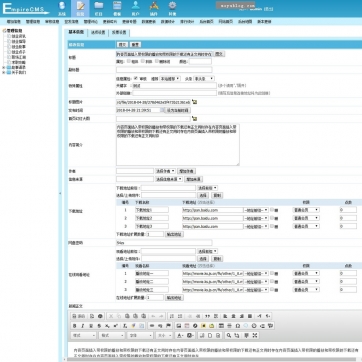The image size is (362, 362).
Task: Tick the checkbox in online play address row 3
Action: click(272, 289)
